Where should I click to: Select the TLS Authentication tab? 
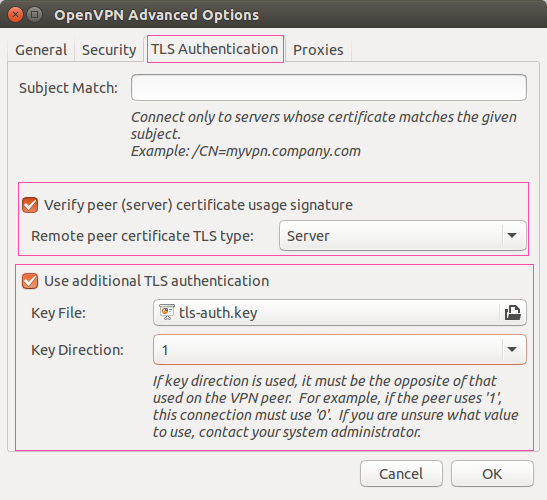[x=215, y=49]
